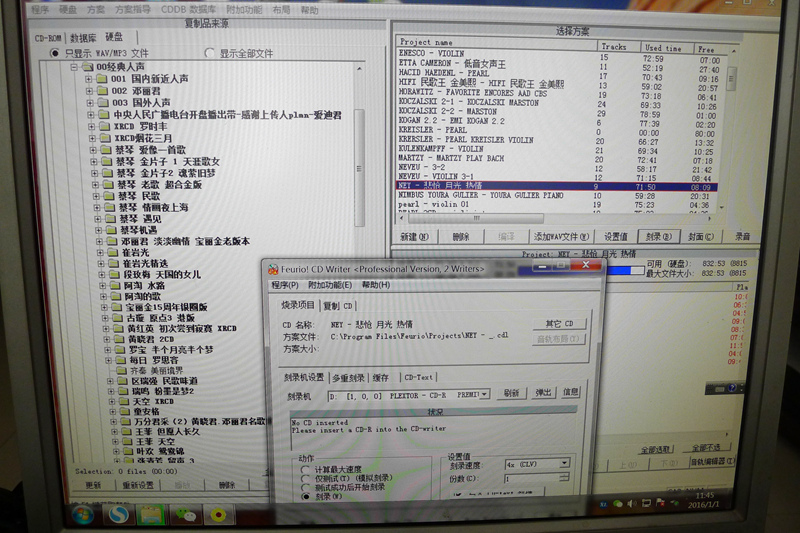Open the 刻录机 PLEXTOR drive dropdown
Image resolution: width=800 pixels, height=533 pixels.
[x=484, y=394]
